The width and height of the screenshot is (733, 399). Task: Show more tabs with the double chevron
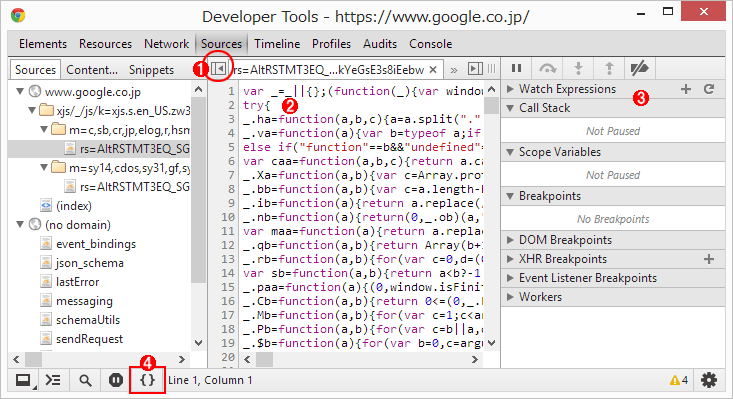pos(453,70)
